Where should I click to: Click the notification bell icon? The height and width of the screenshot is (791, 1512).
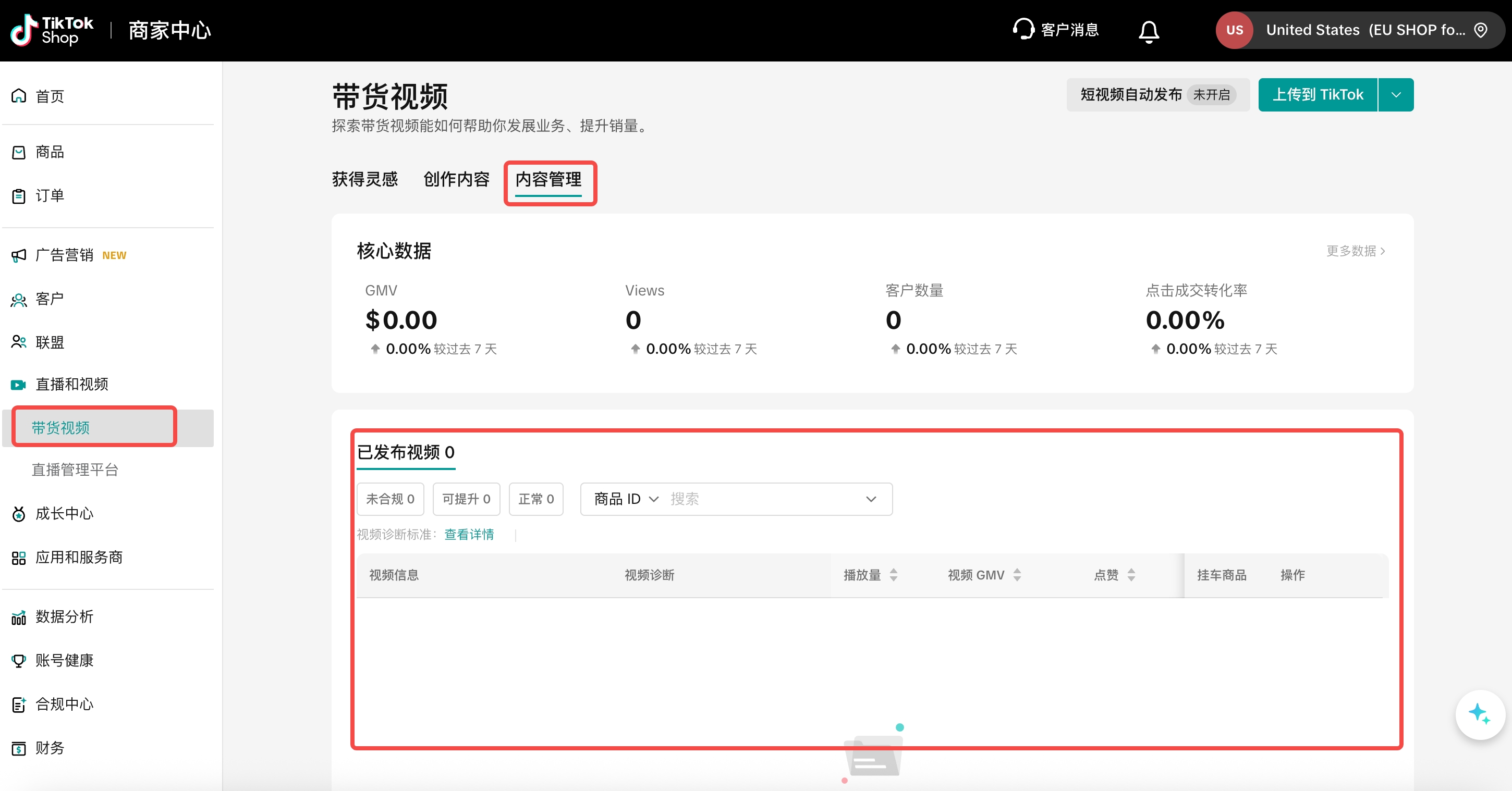1148,31
